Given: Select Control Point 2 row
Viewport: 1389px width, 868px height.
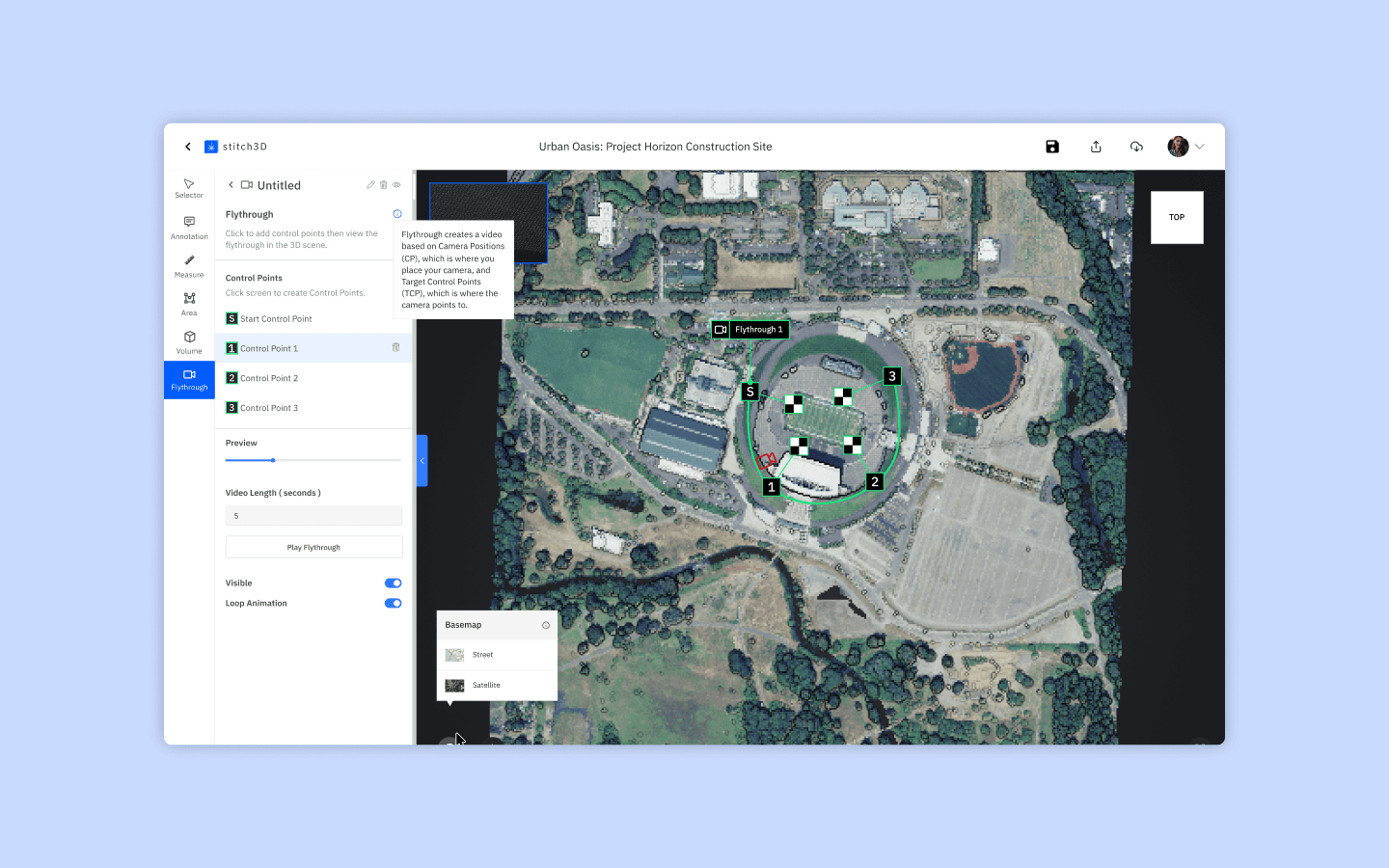Looking at the screenshot, I should (313, 378).
